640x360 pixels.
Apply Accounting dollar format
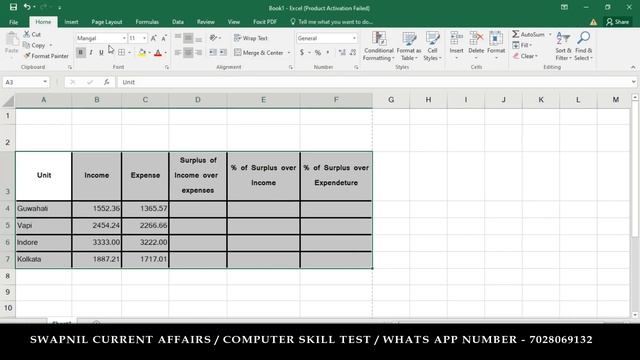point(302,53)
